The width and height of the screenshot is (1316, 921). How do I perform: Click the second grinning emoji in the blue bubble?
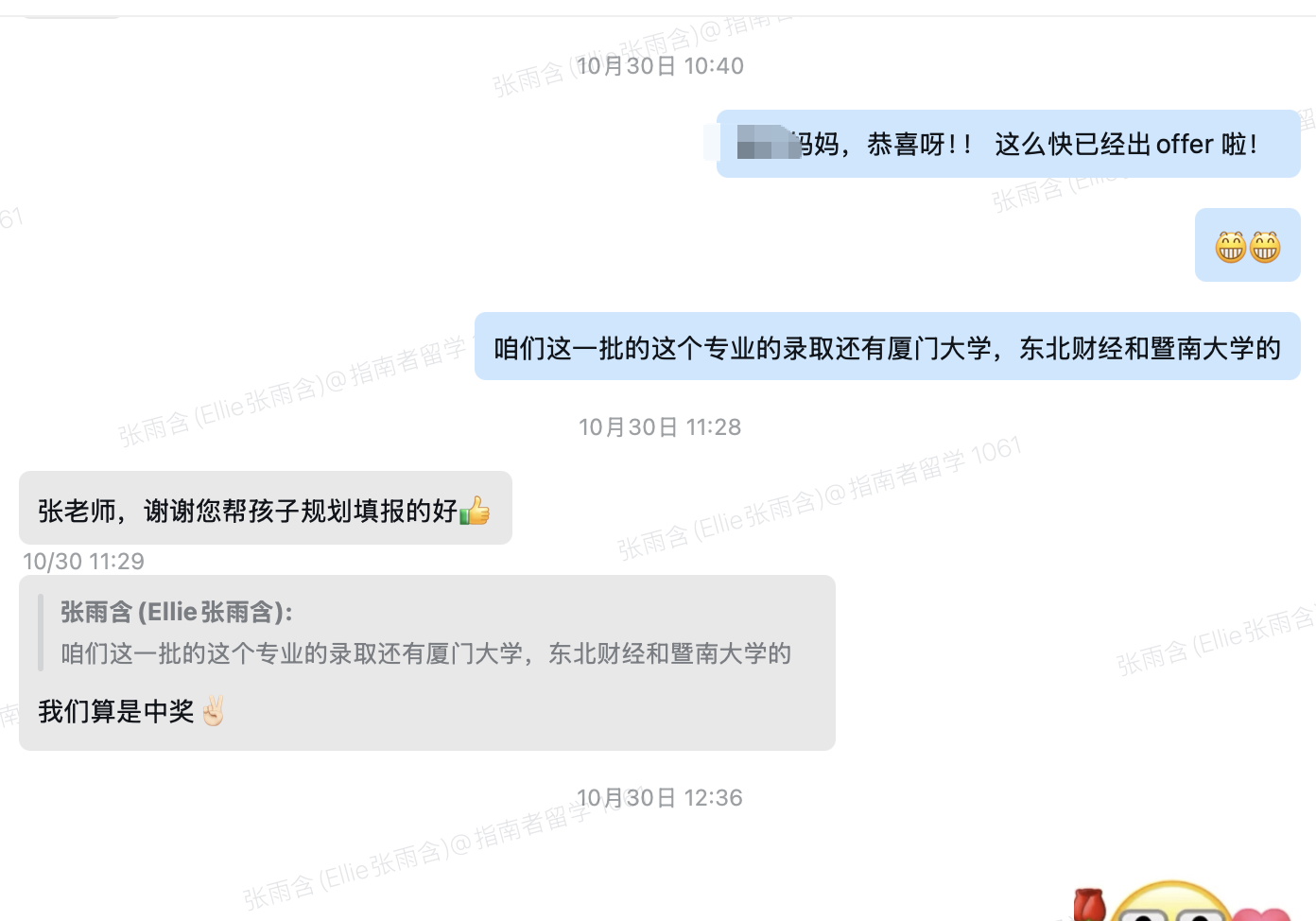(1265, 247)
